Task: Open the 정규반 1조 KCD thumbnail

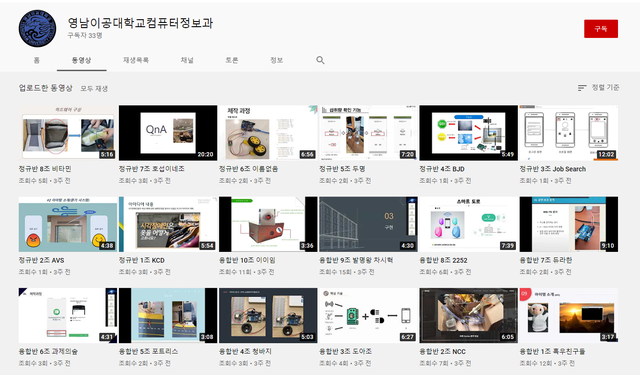Action: click(x=168, y=224)
